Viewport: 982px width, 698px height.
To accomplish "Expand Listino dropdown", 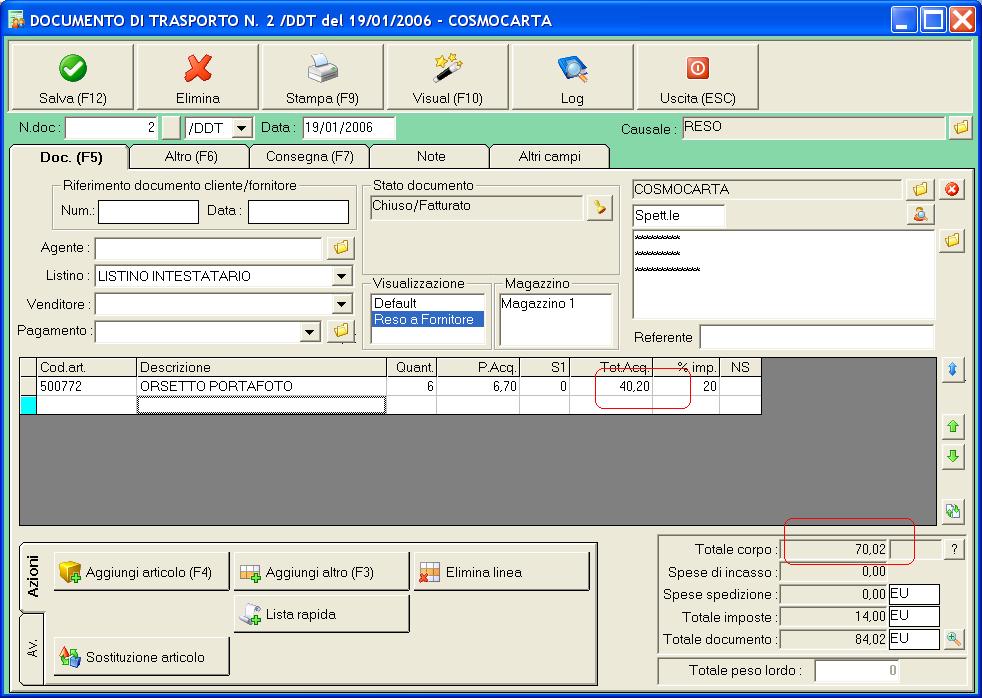I will coord(341,275).
